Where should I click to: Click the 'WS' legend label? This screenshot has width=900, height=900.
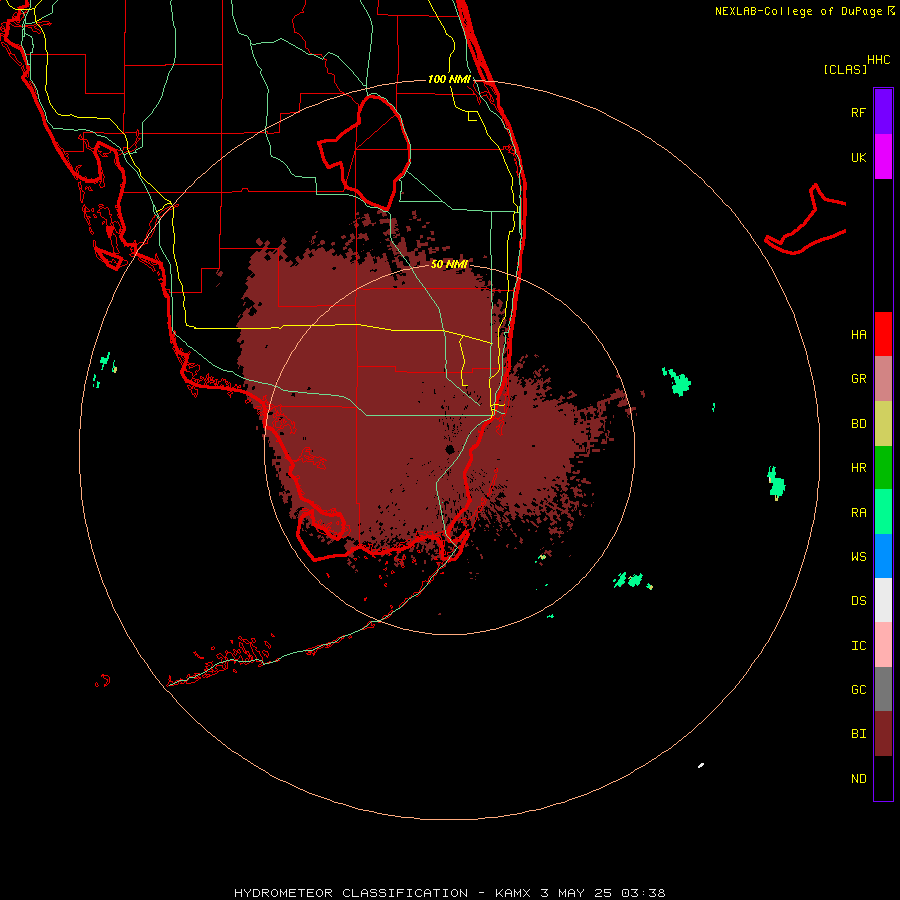pyautogui.click(x=859, y=556)
